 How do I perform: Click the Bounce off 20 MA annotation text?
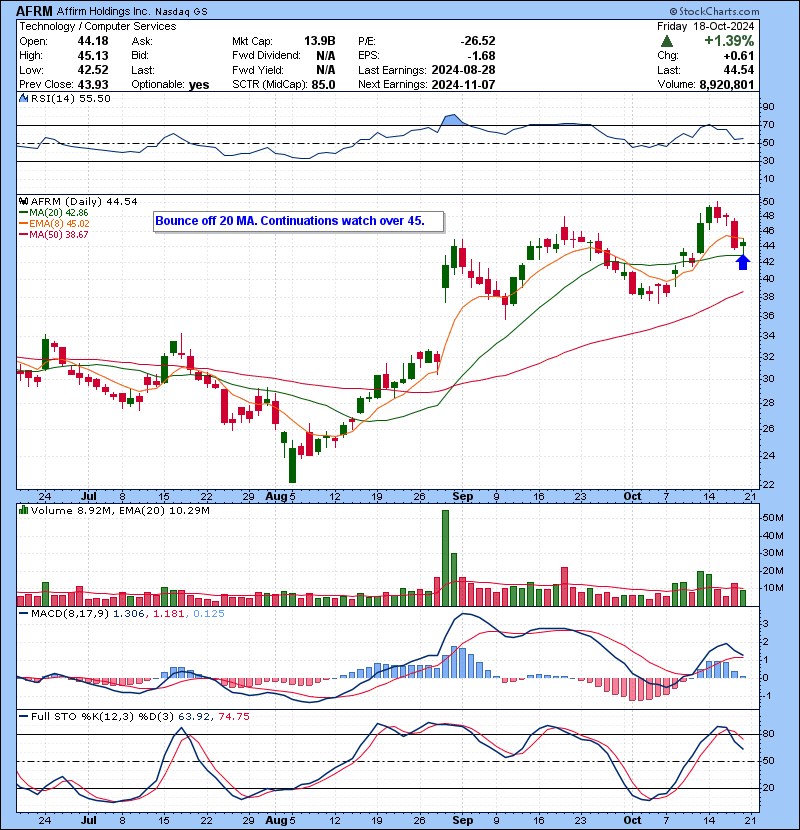(290, 221)
